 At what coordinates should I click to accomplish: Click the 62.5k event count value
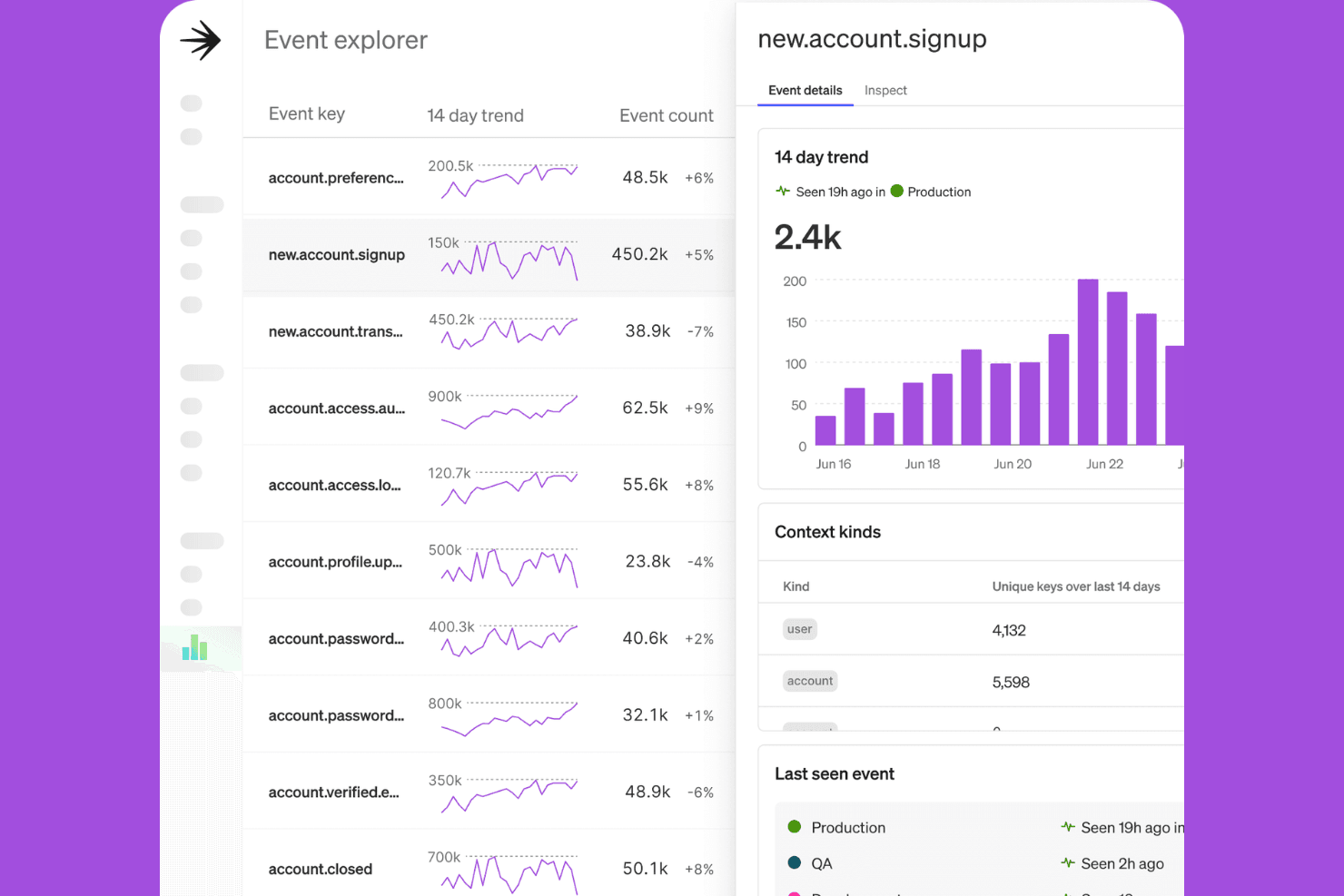[x=645, y=408]
